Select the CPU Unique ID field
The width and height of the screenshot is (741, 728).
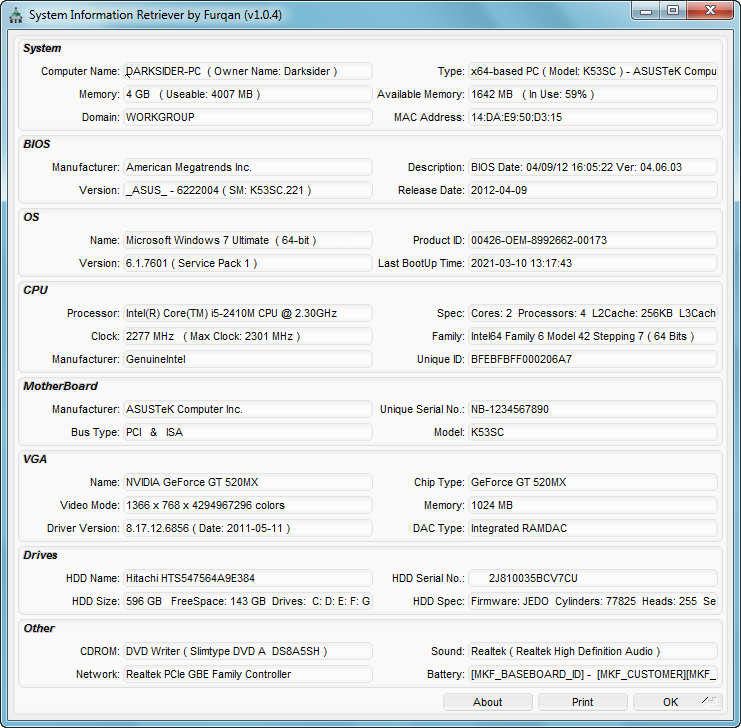pyautogui.click(x=593, y=359)
